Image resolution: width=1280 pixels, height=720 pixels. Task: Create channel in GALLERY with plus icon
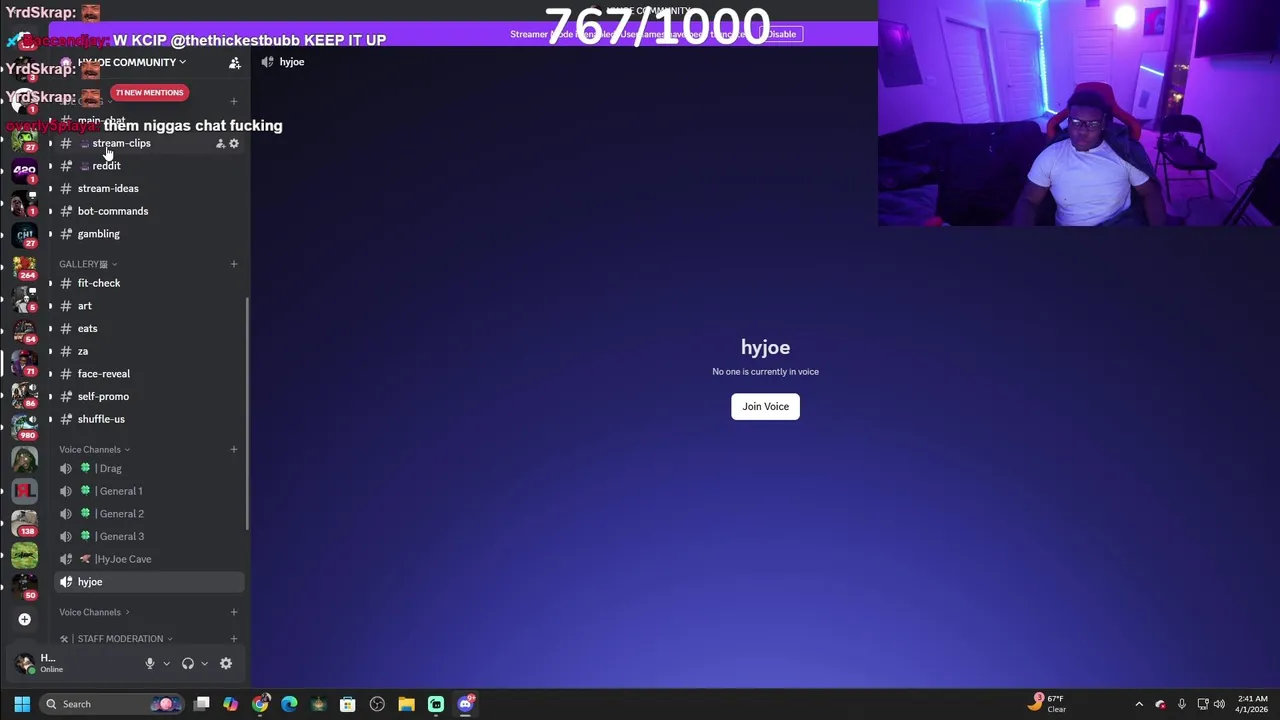(x=234, y=264)
